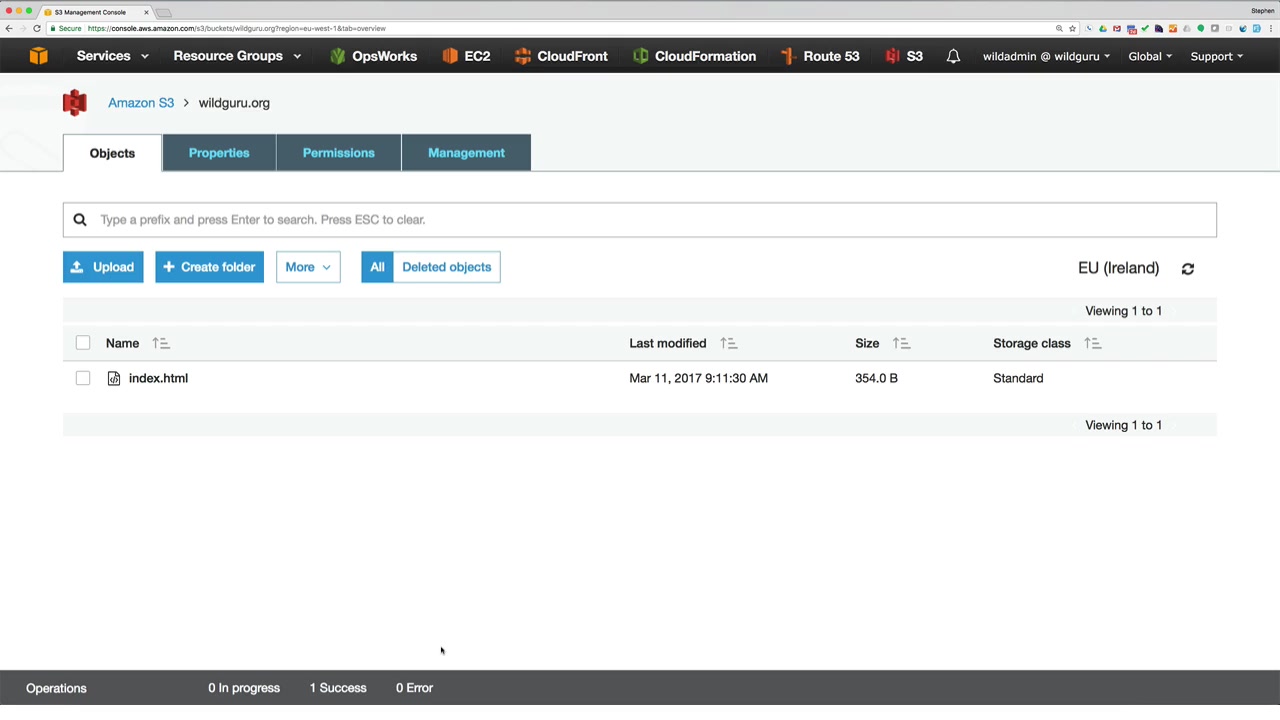
Task: Open the EC2 shortcut icon
Action: (x=450, y=56)
